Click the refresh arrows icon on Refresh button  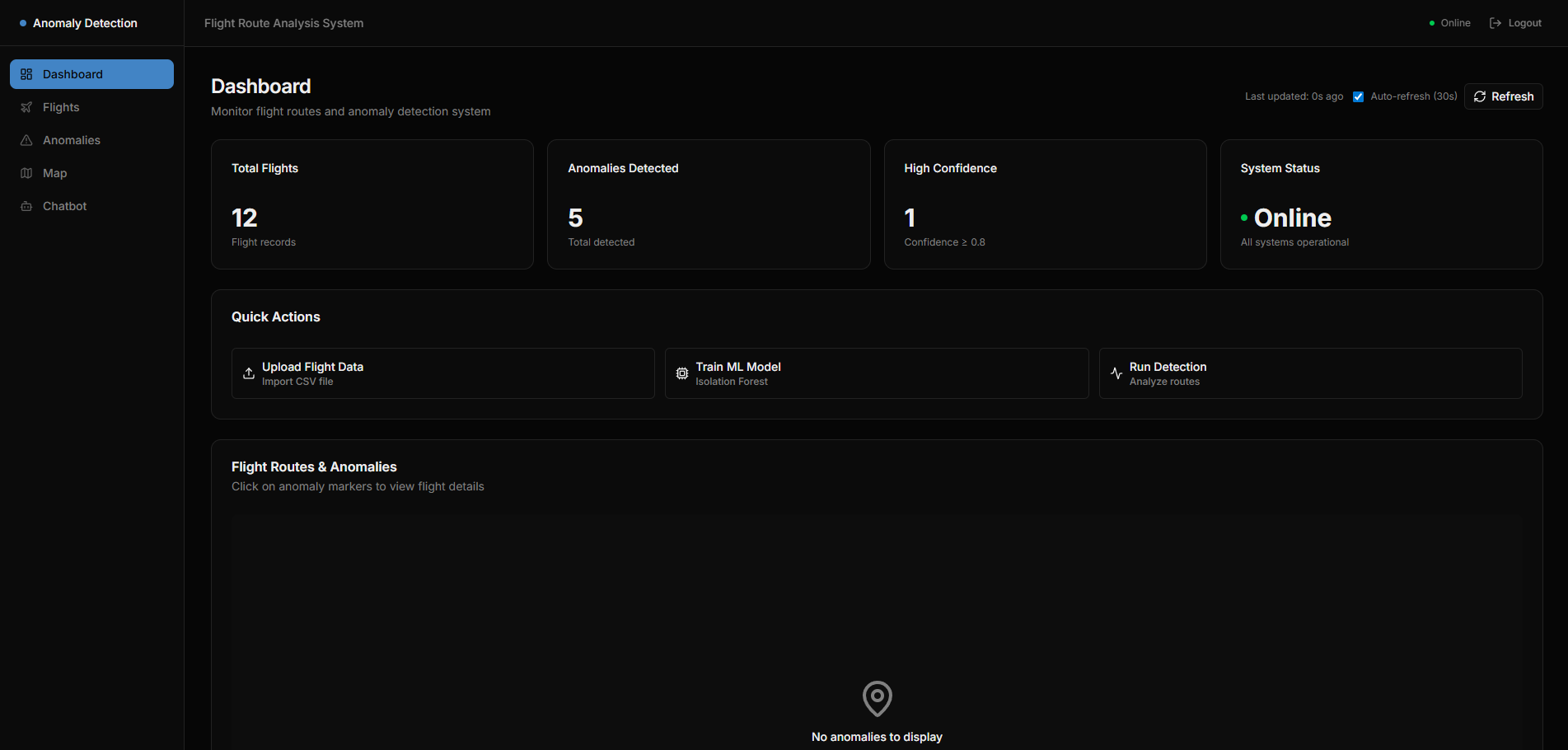click(x=1480, y=96)
